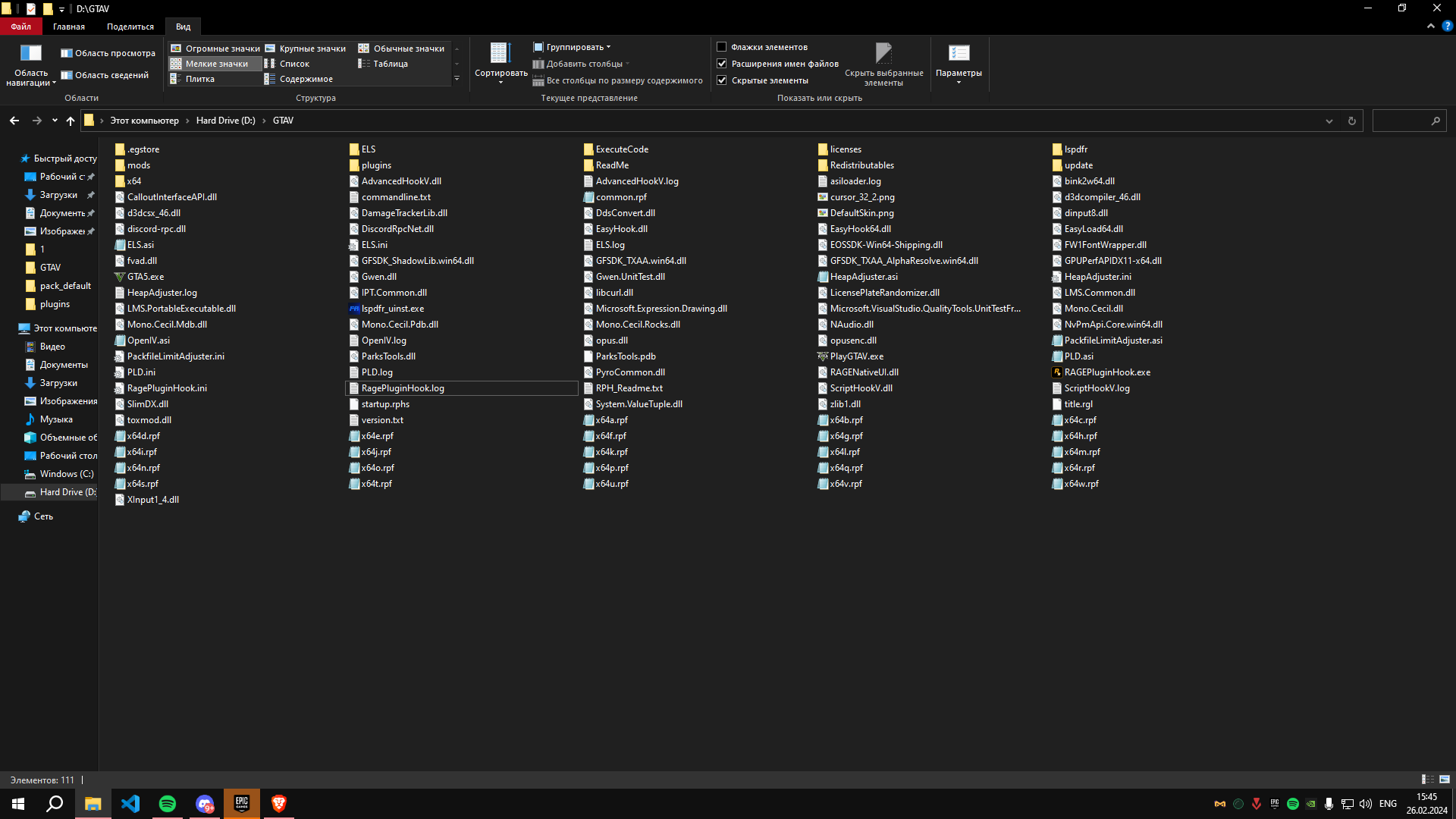Toggle file name extensions checkbox
Viewport: 1456px width, 819px height.
(722, 64)
